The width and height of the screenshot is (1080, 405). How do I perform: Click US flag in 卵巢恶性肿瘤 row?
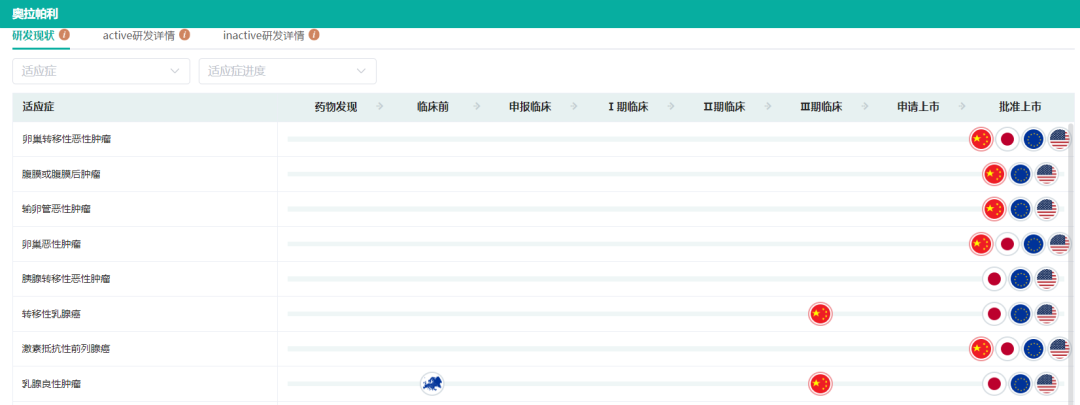pyautogui.click(x=1059, y=244)
